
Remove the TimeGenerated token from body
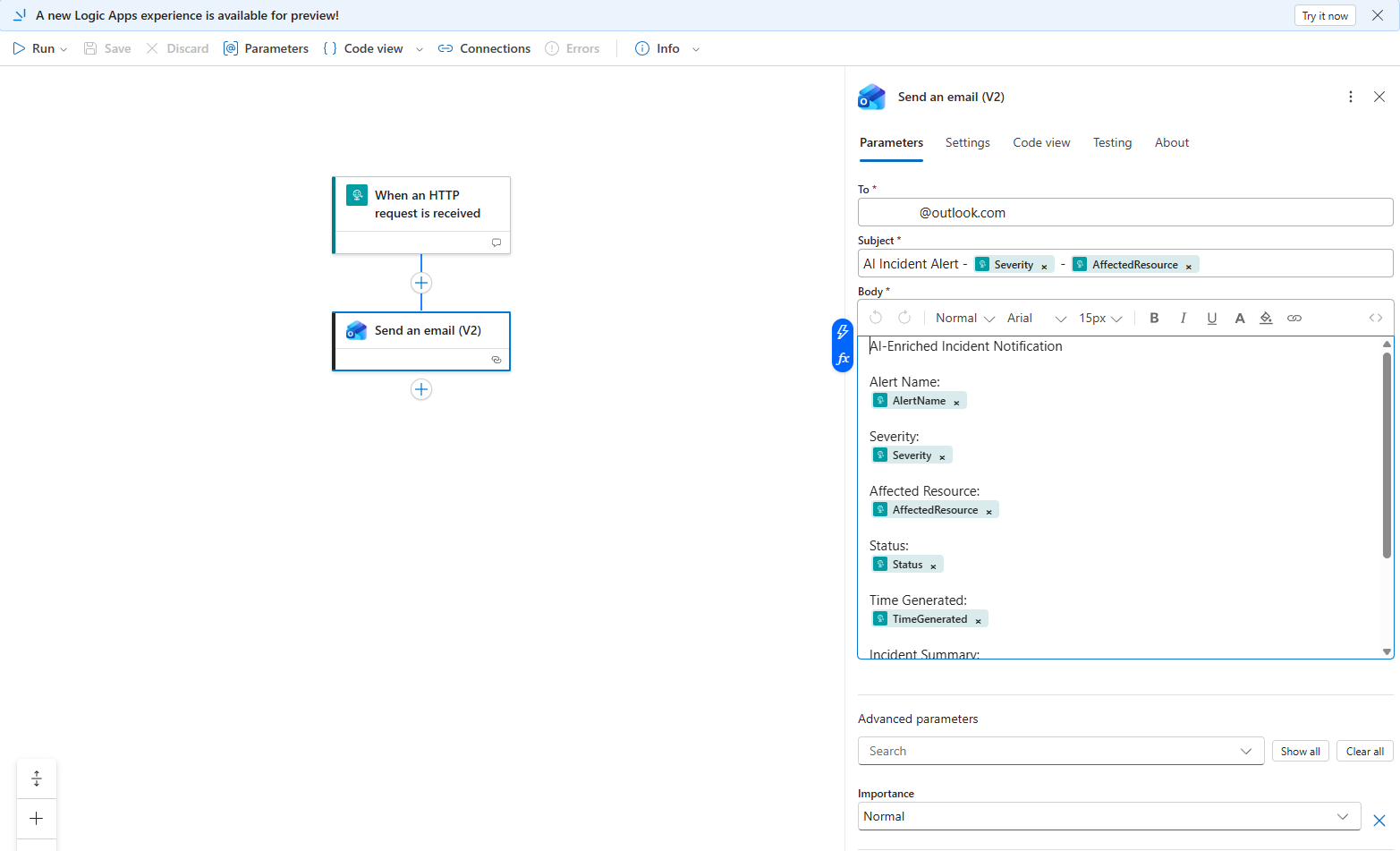click(978, 621)
